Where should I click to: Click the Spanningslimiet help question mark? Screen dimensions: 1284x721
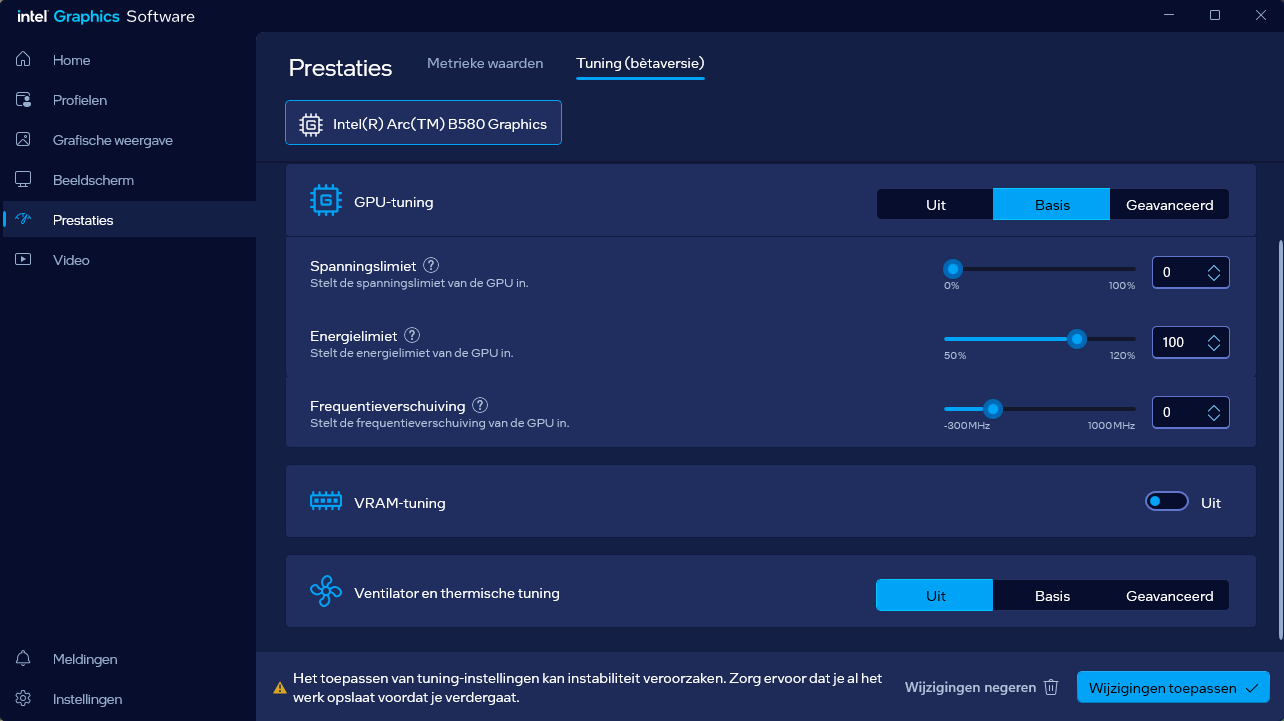(x=431, y=265)
